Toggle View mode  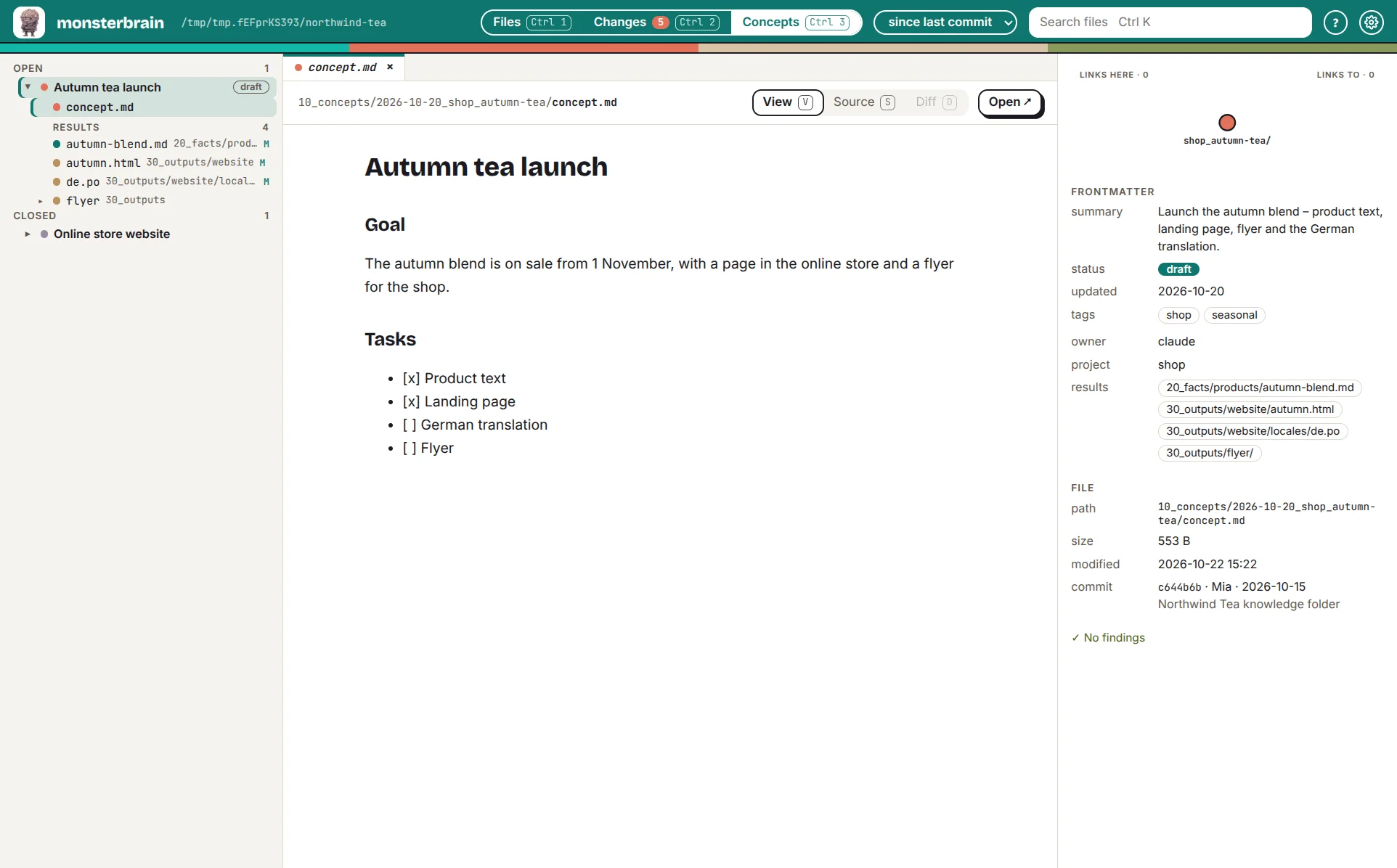tap(788, 102)
